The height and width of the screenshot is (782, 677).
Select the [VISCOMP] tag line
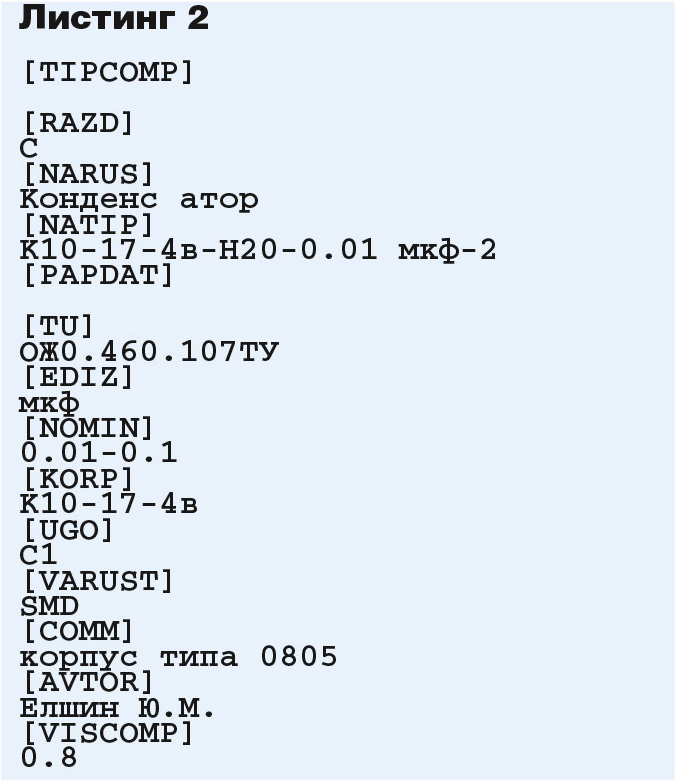click(x=108, y=733)
